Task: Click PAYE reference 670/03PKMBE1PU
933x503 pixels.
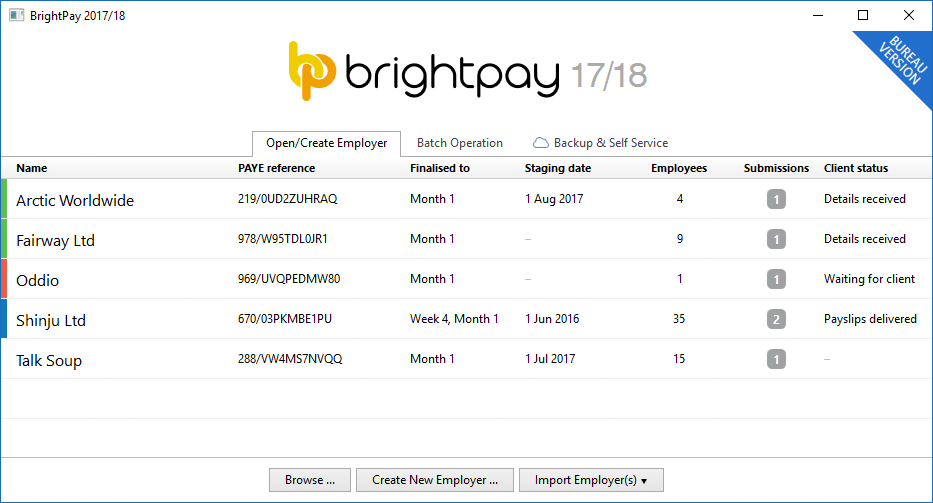Action: (x=285, y=318)
